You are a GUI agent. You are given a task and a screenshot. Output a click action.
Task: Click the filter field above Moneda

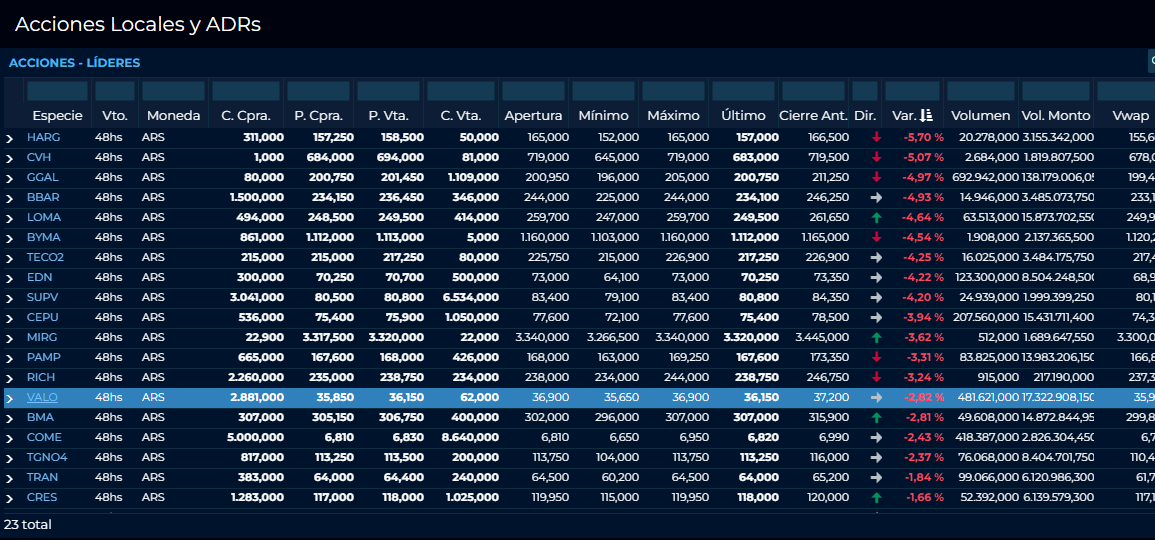(173, 91)
